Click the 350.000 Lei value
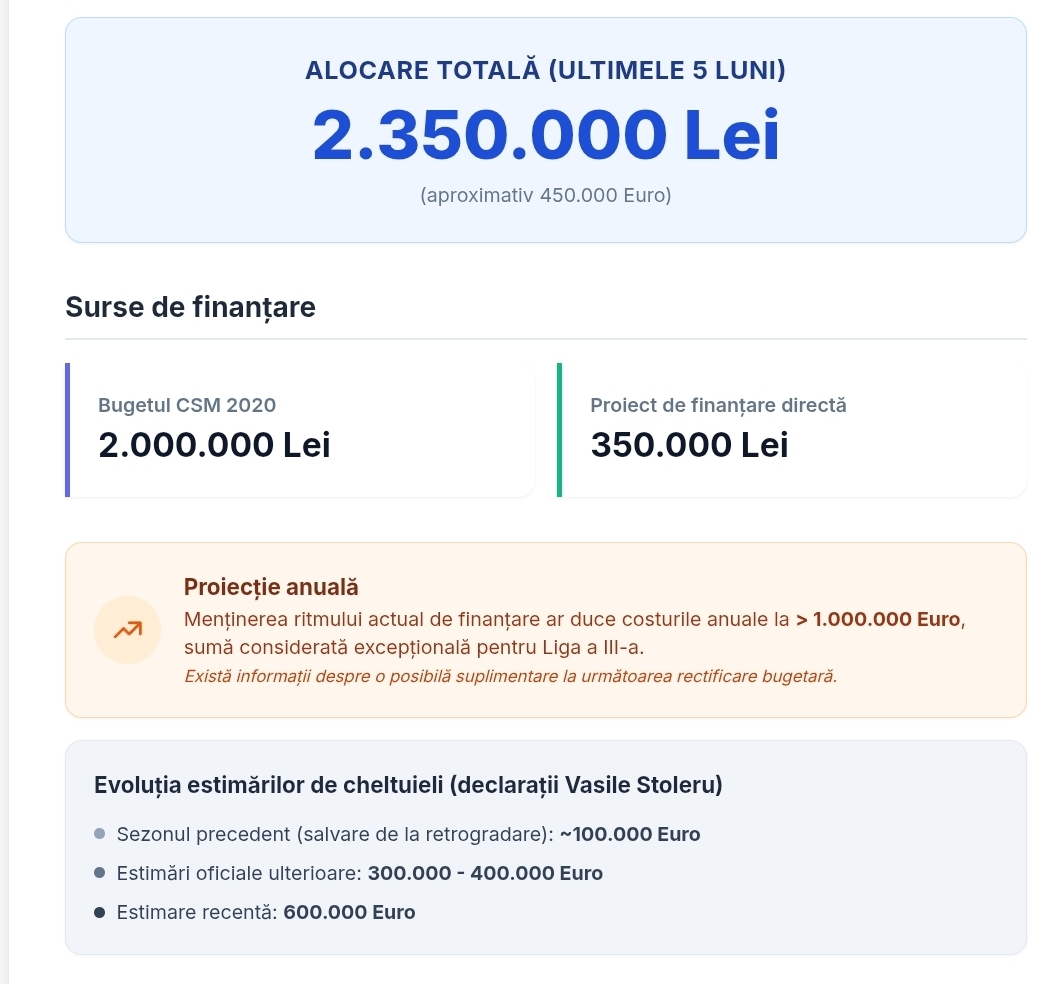1058x984 pixels. (690, 445)
